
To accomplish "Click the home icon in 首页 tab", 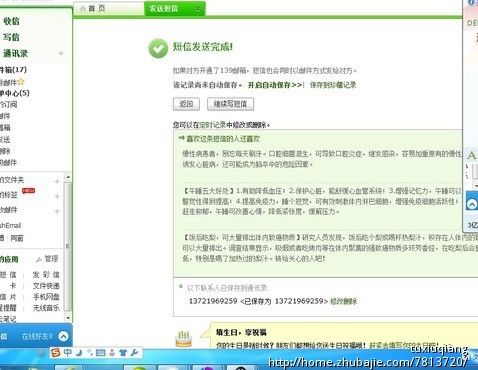I will click(x=83, y=9).
